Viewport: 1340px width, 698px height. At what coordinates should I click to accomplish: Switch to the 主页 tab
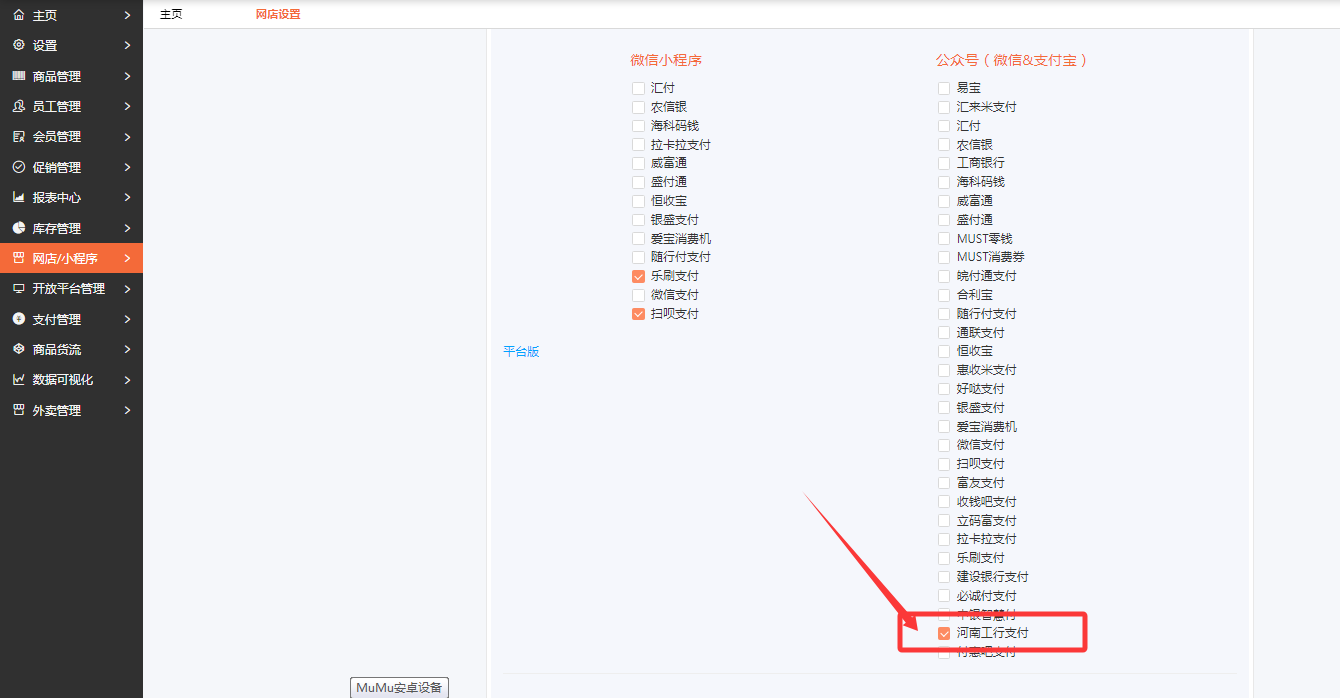(x=171, y=15)
